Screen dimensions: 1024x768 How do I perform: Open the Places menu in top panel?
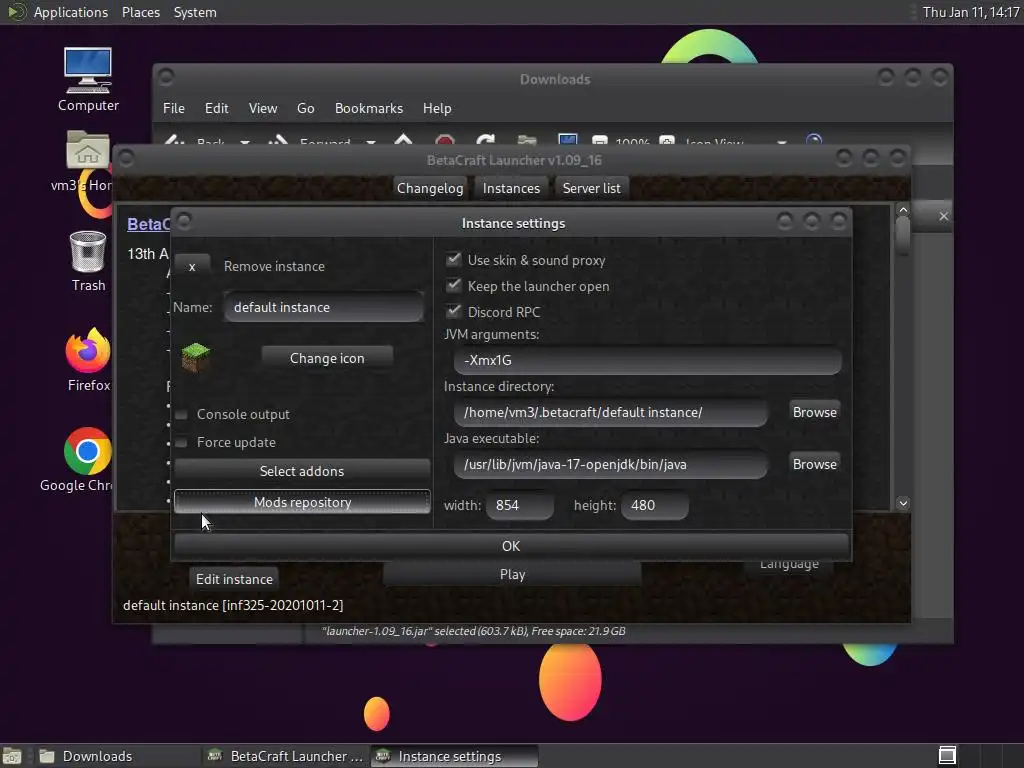[x=141, y=12]
